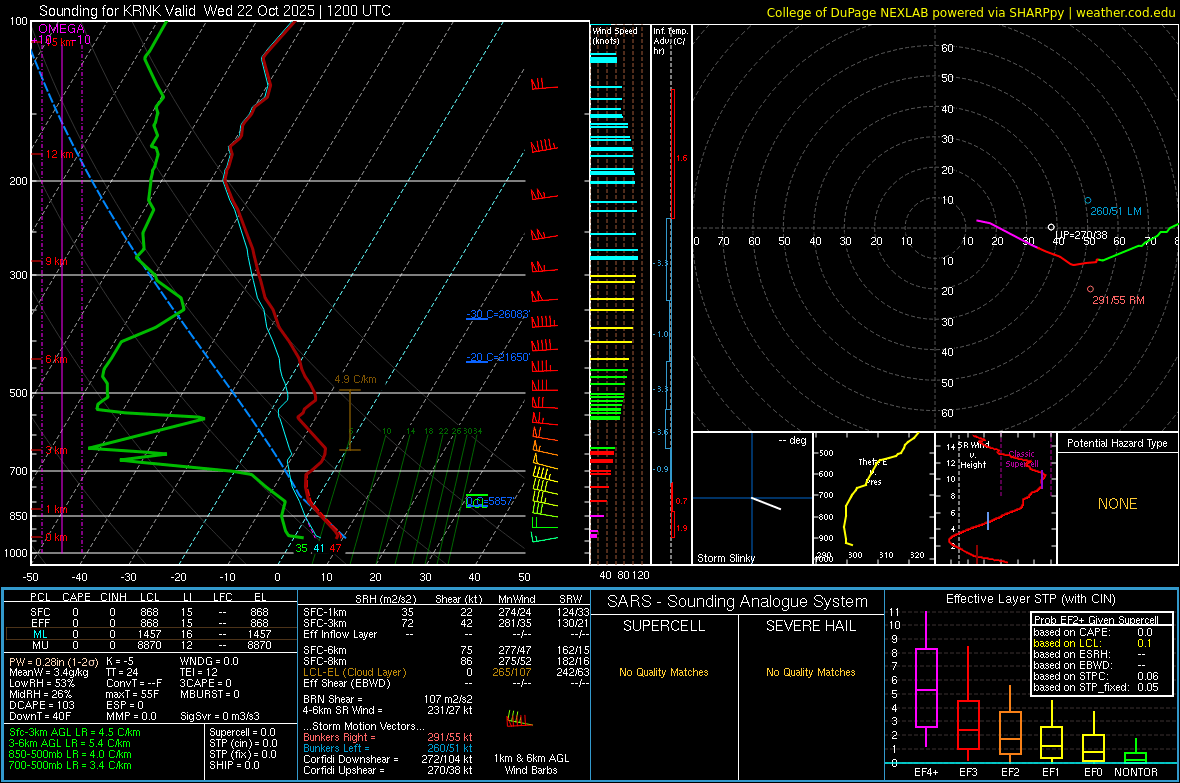Click the orange 'LCL-EL (Cloud Layer)' row
This screenshot has width=1180, height=783.
tap(446, 672)
